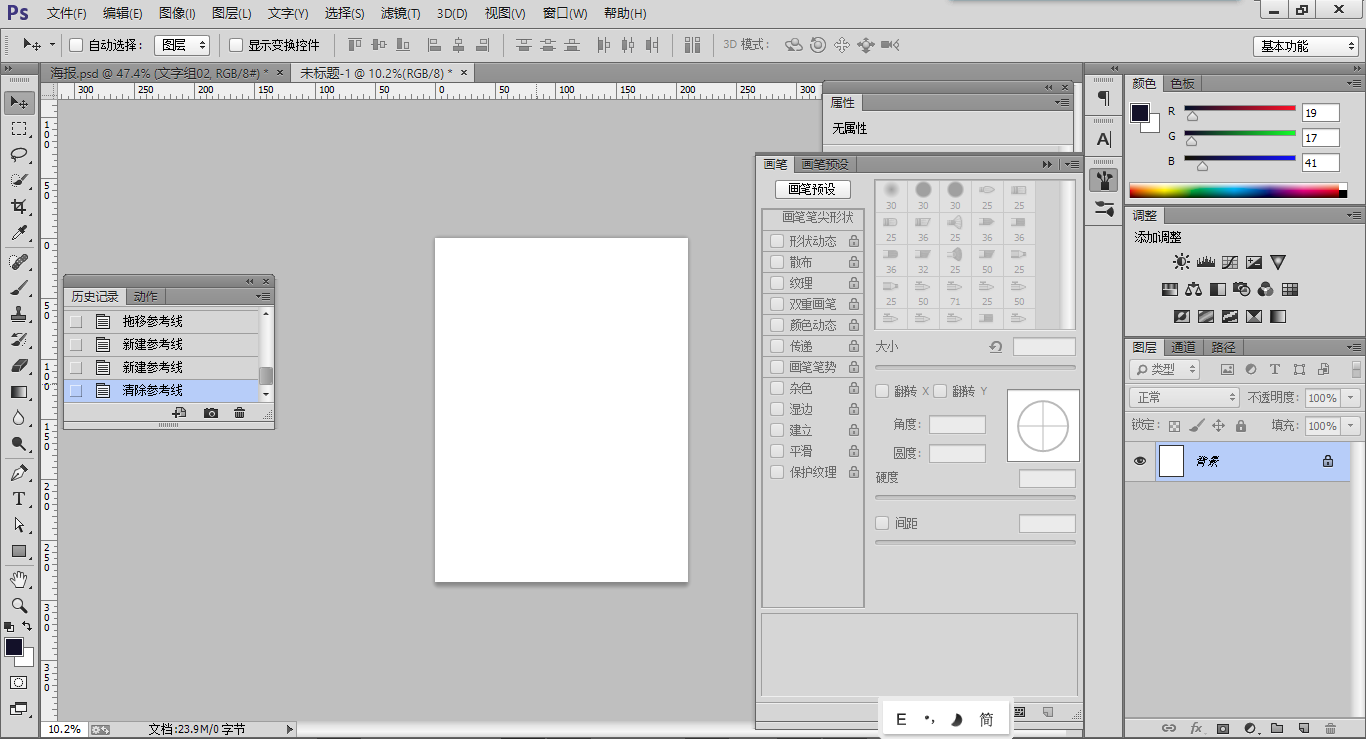Open the History panel flyout menu
Viewport: 1366px width, 739px height.
coord(264,296)
